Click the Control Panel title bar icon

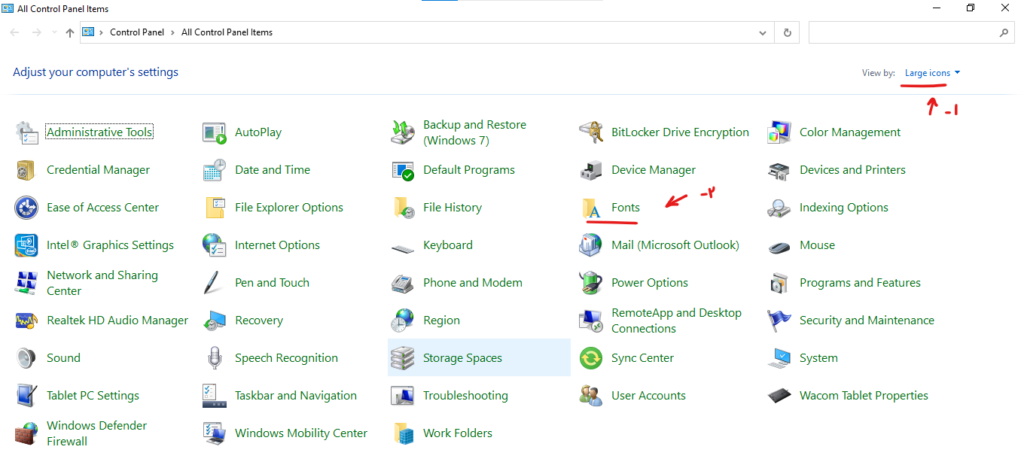coord(8,8)
